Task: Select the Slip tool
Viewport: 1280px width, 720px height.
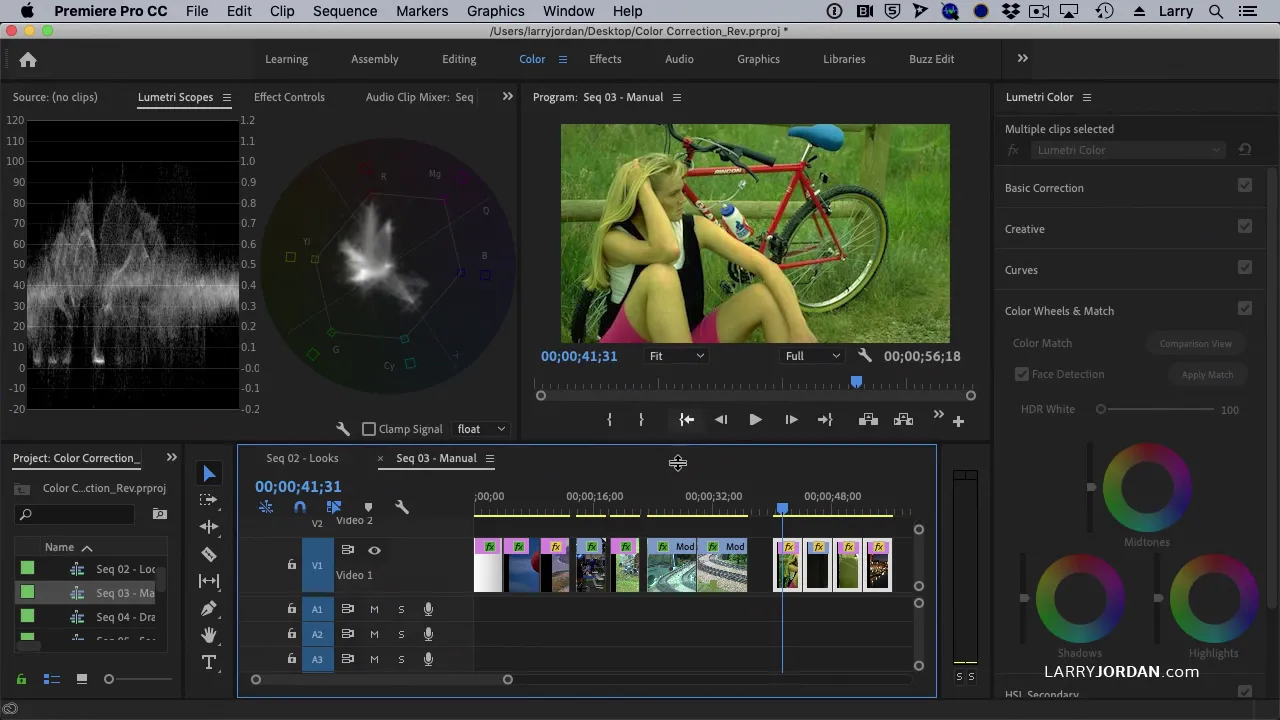Action: 209,581
